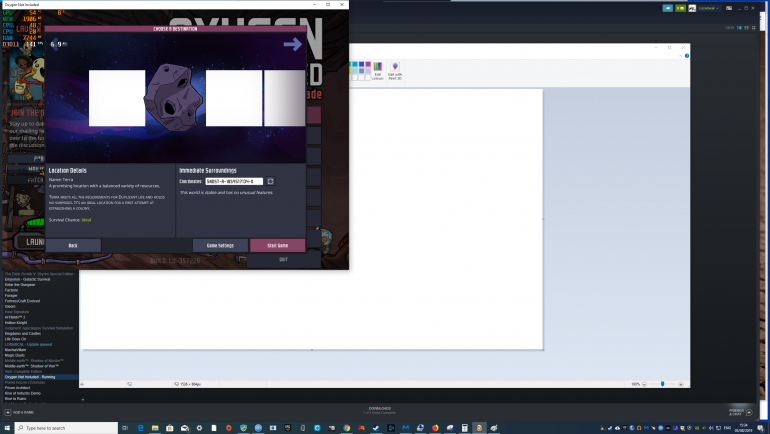770x434 pixels.
Task: Open Settings gear on taskbar
Action: pyautogui.click(x=199, y=428)
